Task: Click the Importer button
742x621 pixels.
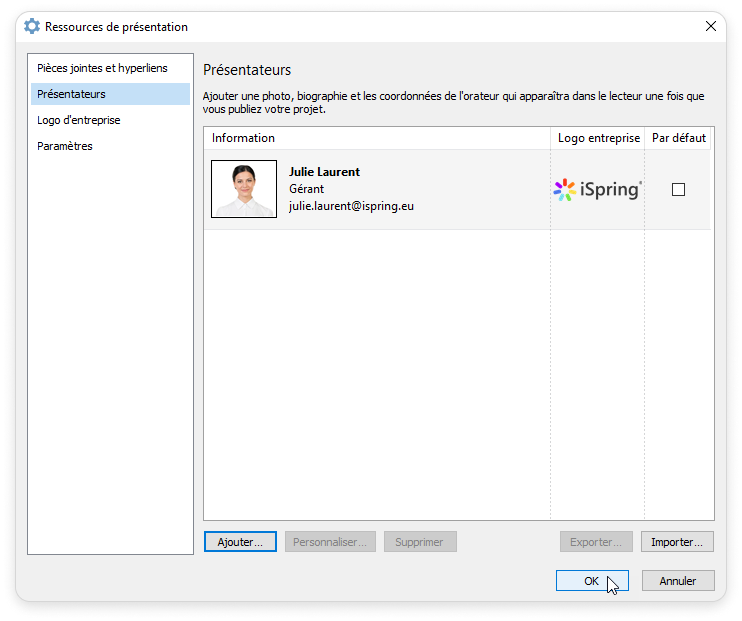Action: [677, 542]
